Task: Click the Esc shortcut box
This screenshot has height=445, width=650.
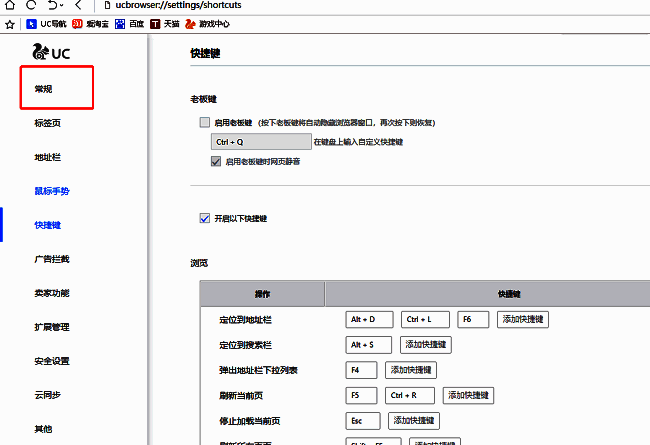Action: pos(363,421)
